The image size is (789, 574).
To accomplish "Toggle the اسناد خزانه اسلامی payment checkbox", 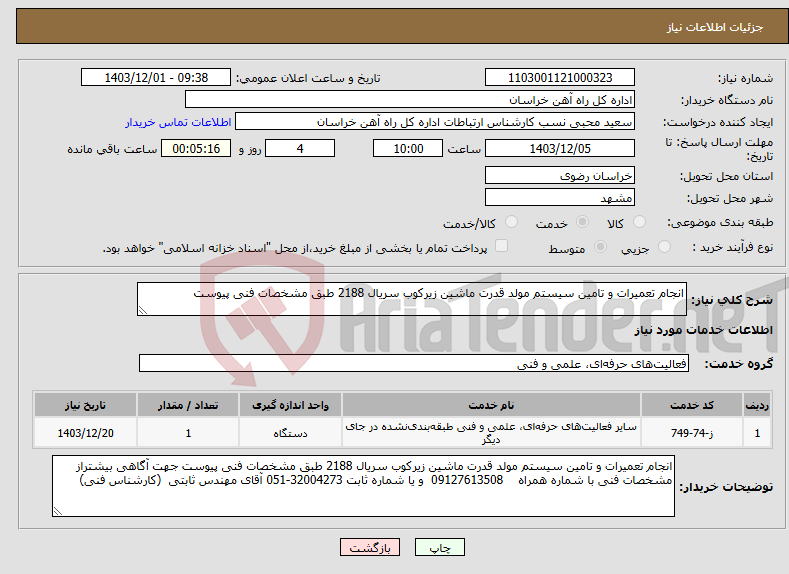I will click(x=501, y=245).
